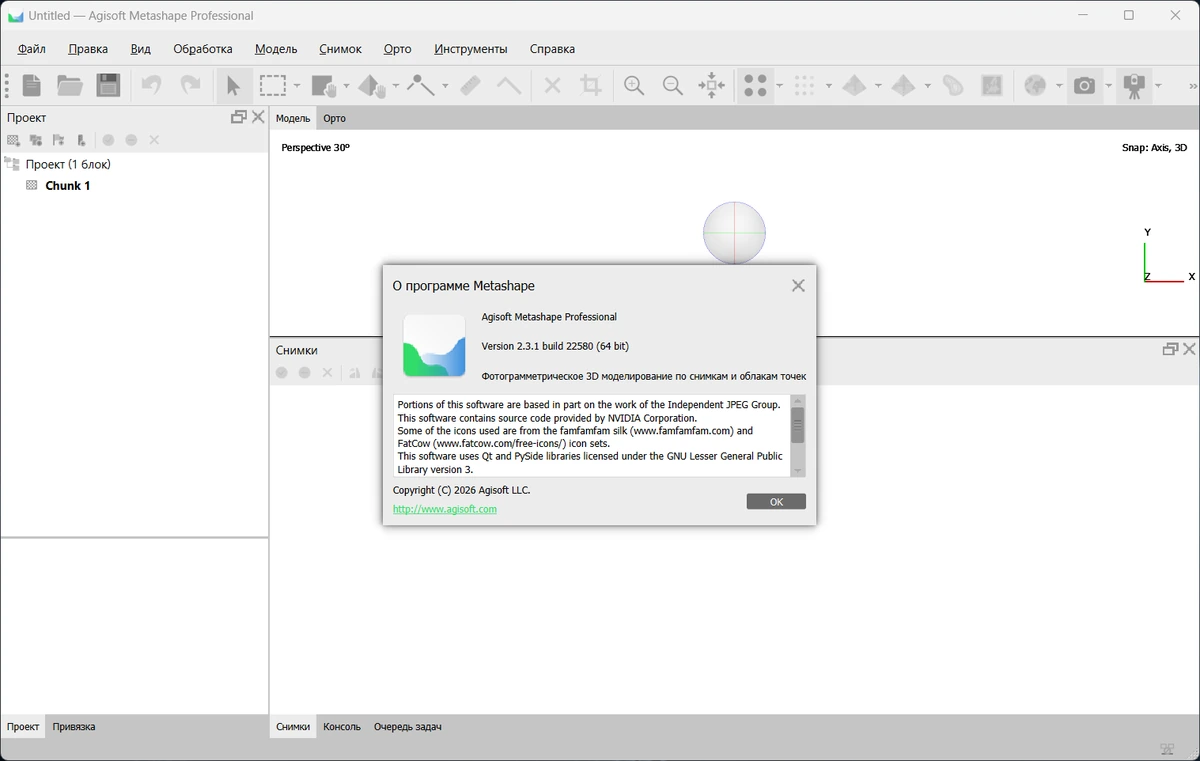The height and width of the screenshot is (761, 1200).
Task: Open the Rectangle selection tool dropdown arrow
Action: pyautogui.click(x=297, y=86)
